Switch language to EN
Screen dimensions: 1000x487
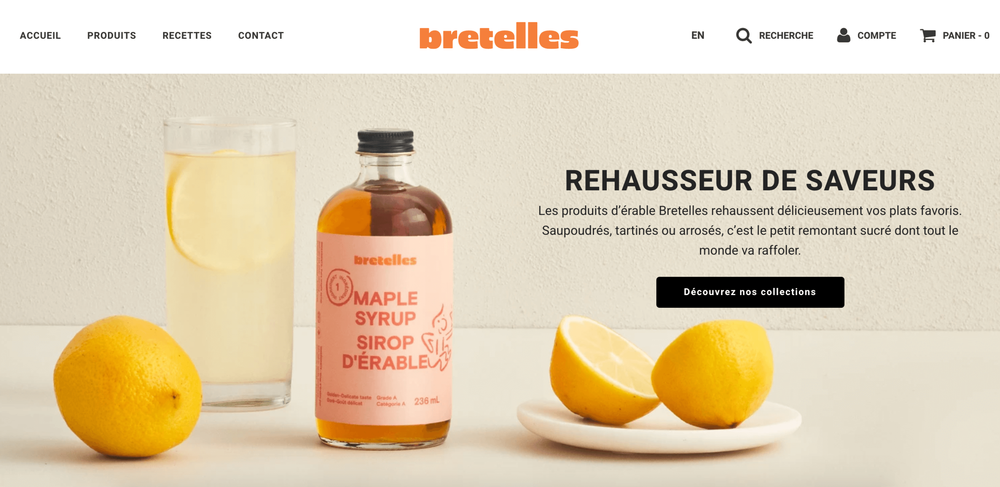tap(698, 36)
